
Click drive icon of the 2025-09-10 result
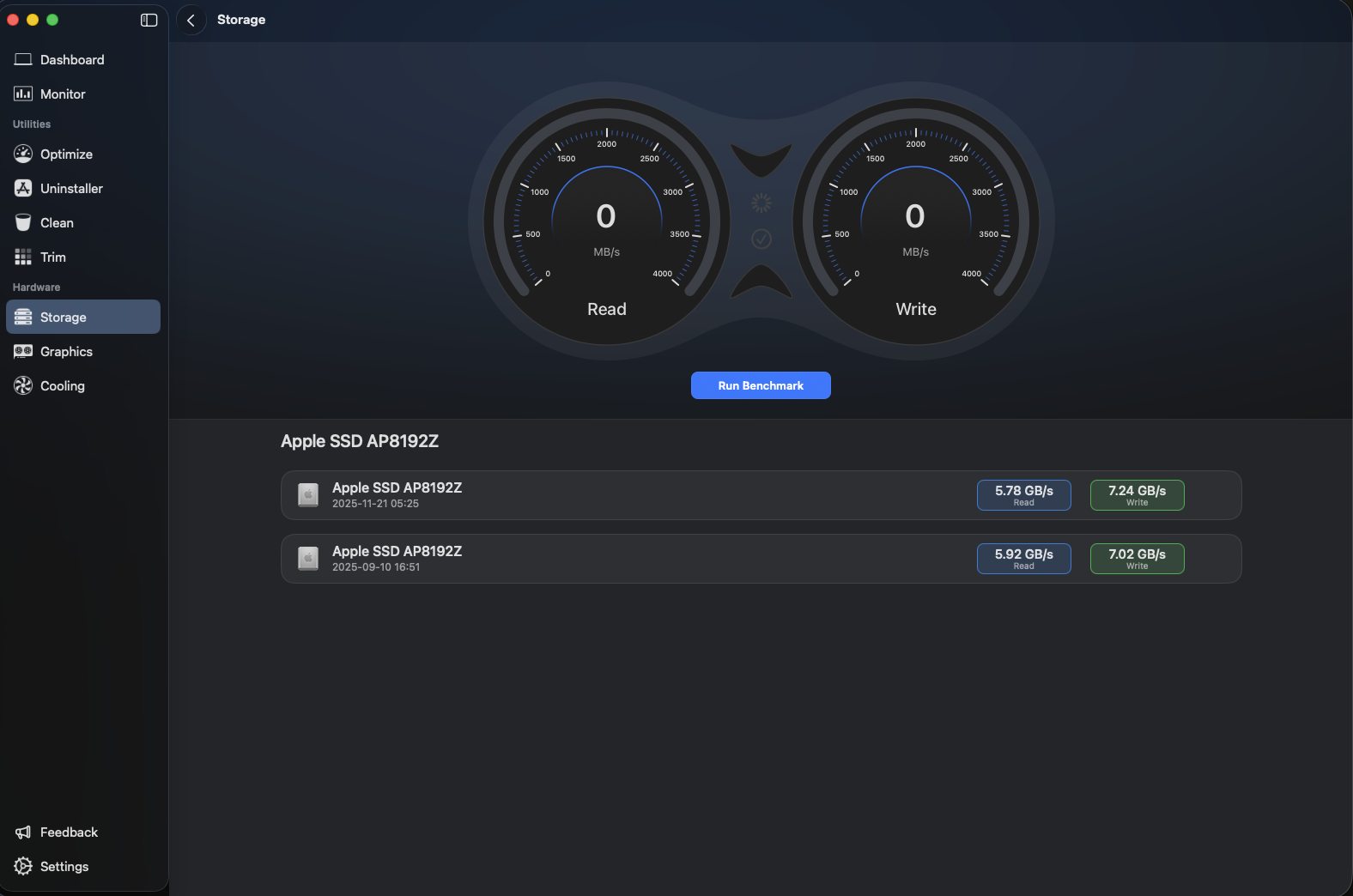(x=308, y=558)
